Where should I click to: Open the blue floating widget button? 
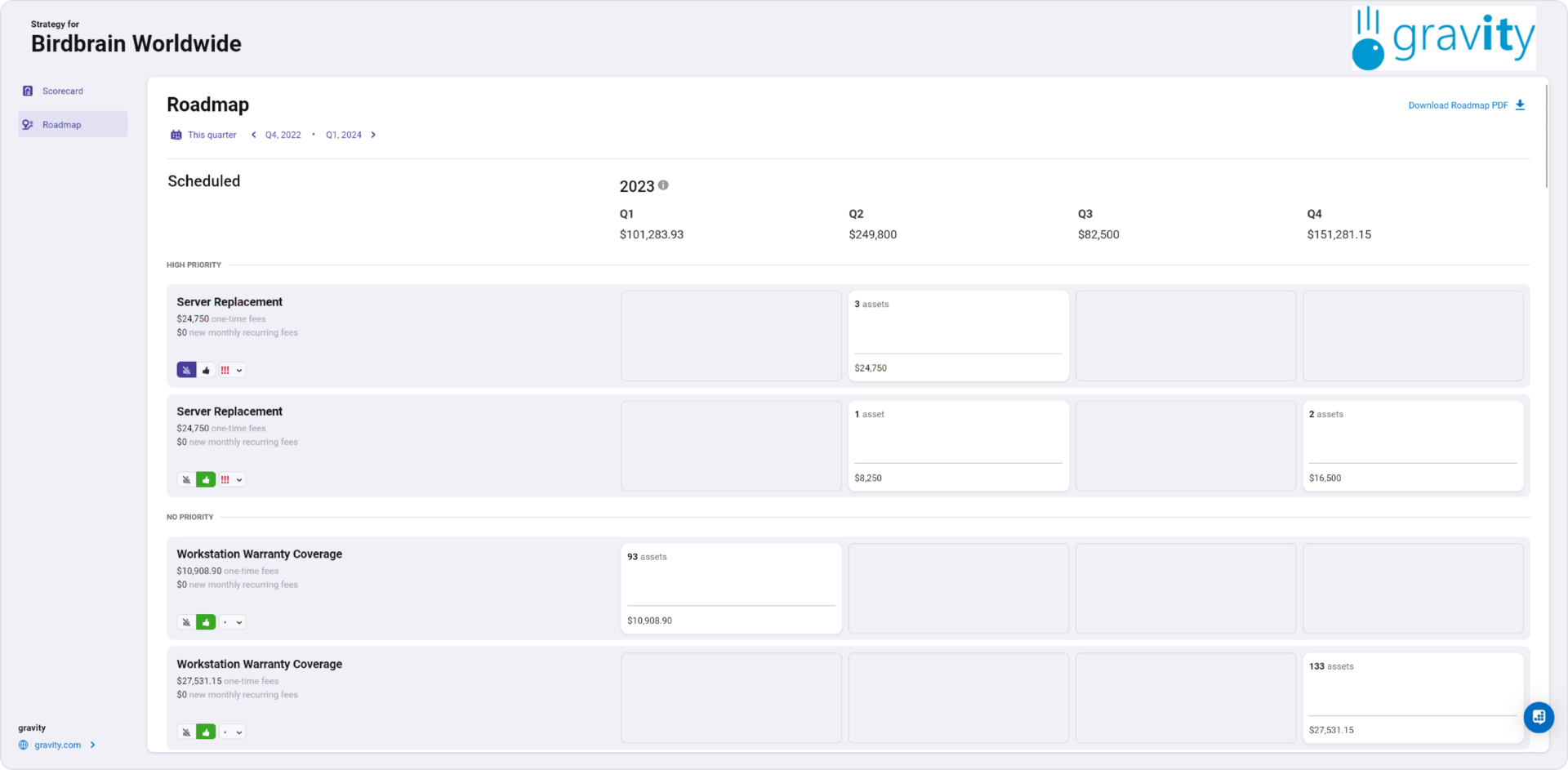(x=1538, y=717)
